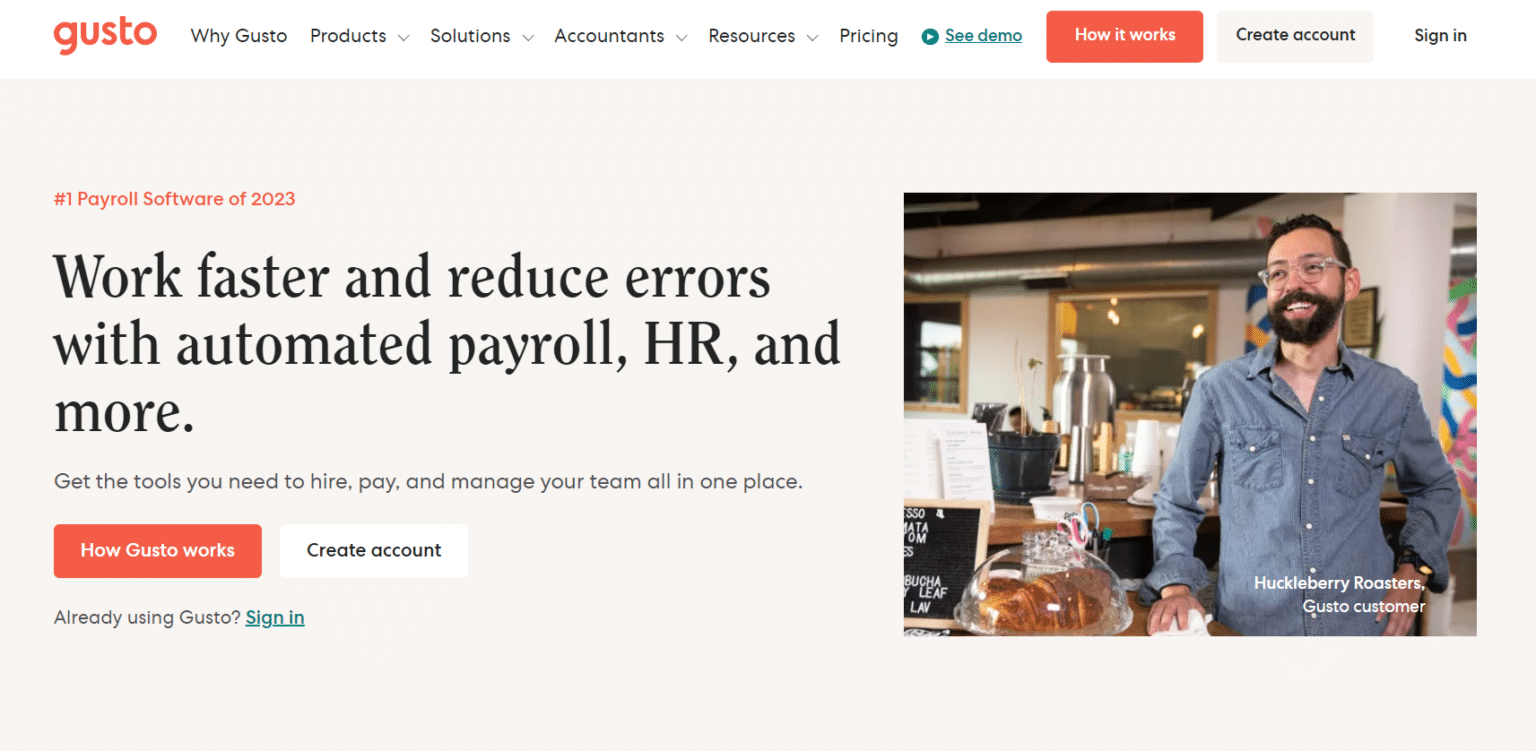Expand the Accountants chevron arrow
The image size is (1536, 751).
tap(681, 38)
